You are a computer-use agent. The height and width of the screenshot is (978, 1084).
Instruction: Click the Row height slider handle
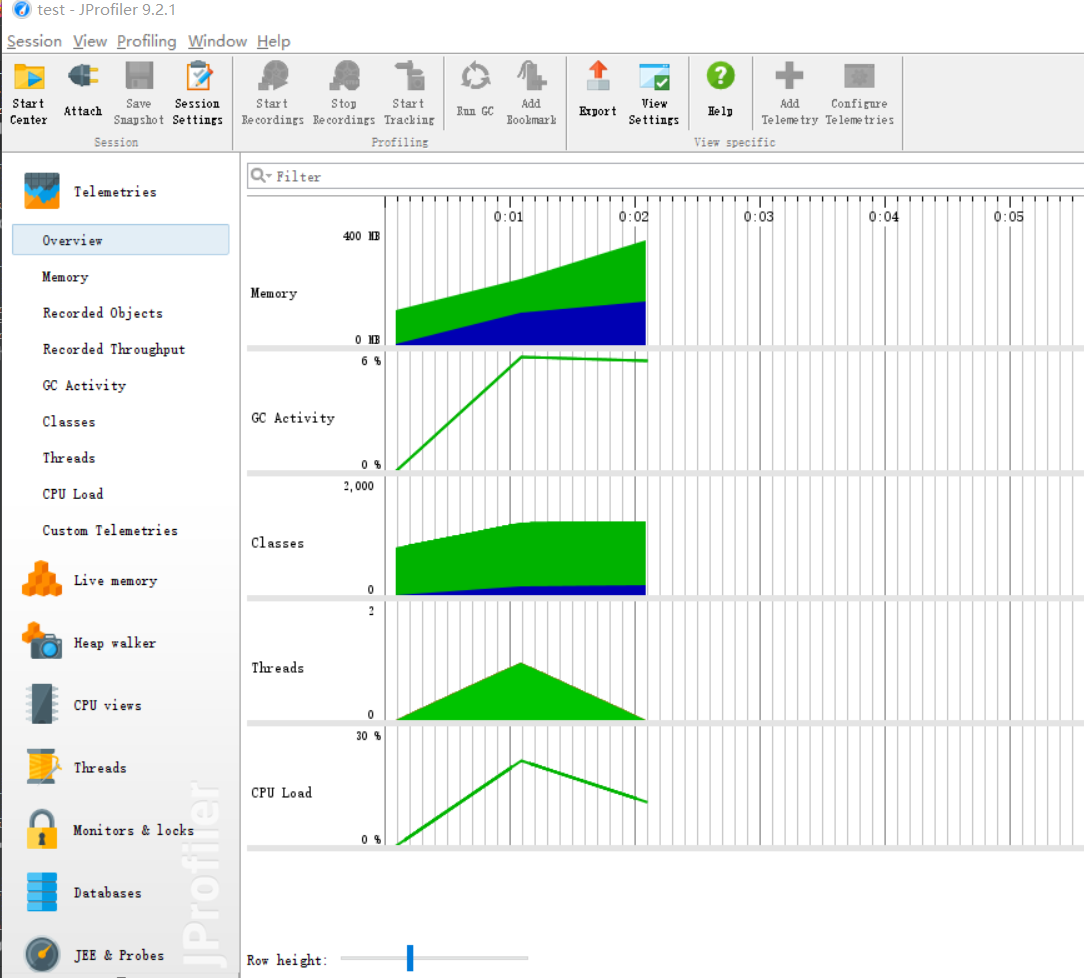click(410, 958)
